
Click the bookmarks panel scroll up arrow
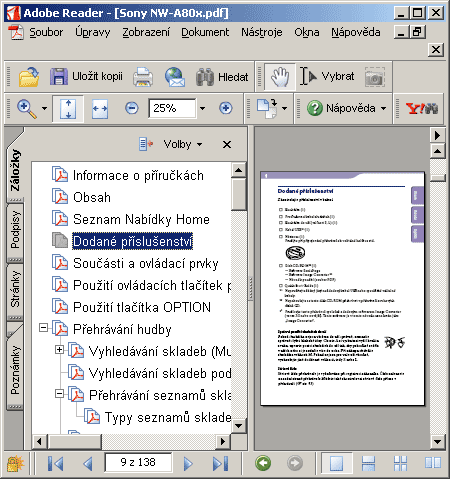(x=238, y=170)
